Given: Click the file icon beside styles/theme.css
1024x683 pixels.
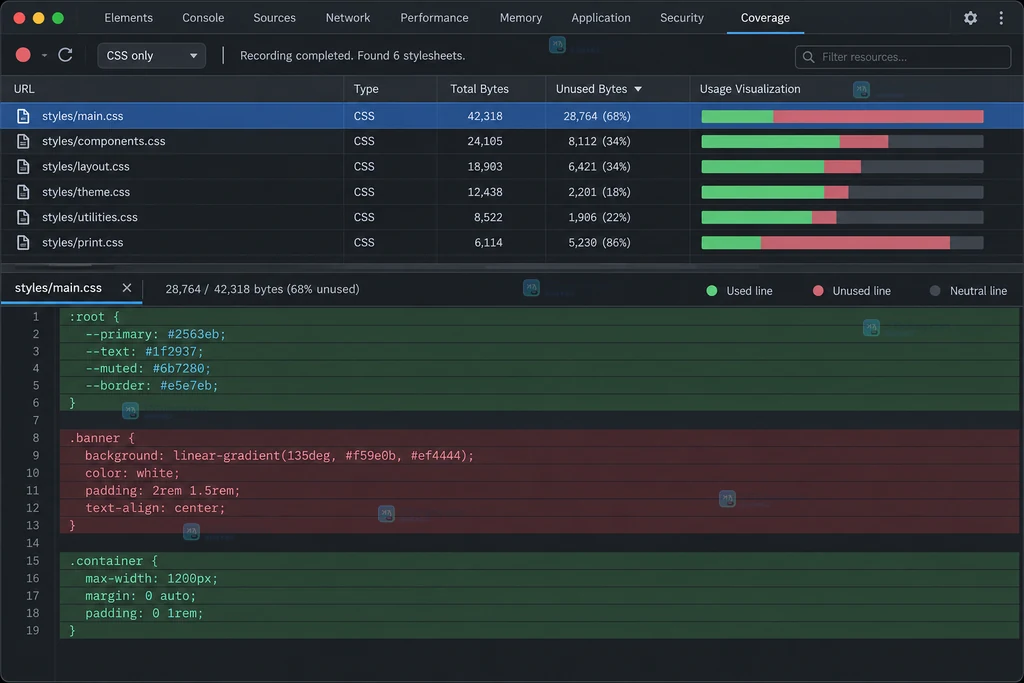Looking at the screenshot, I should click(x=23, y=192).
